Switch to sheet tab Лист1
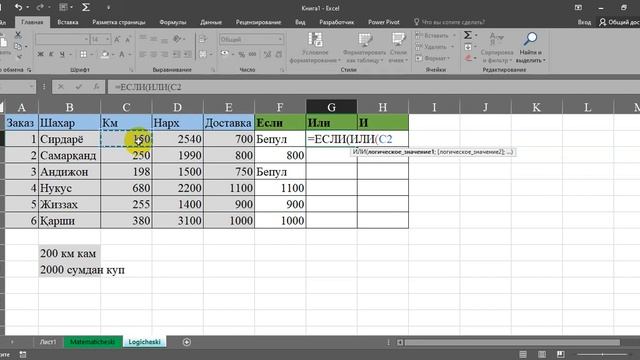Image resolution: width=640 pixels, height=360 pixels. [x=48, y=342]
